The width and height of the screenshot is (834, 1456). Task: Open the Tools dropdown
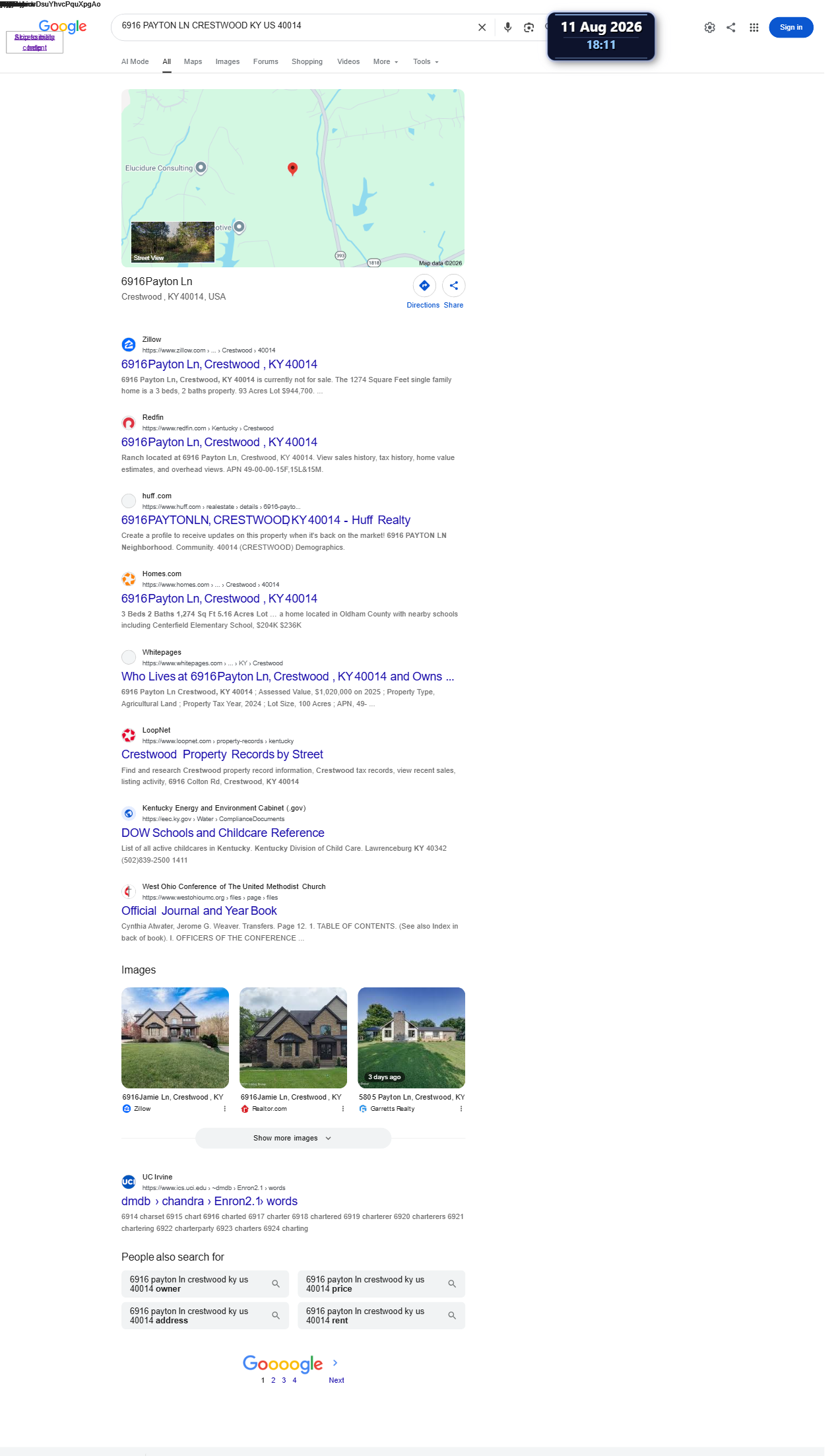click(x=426, y=61)
